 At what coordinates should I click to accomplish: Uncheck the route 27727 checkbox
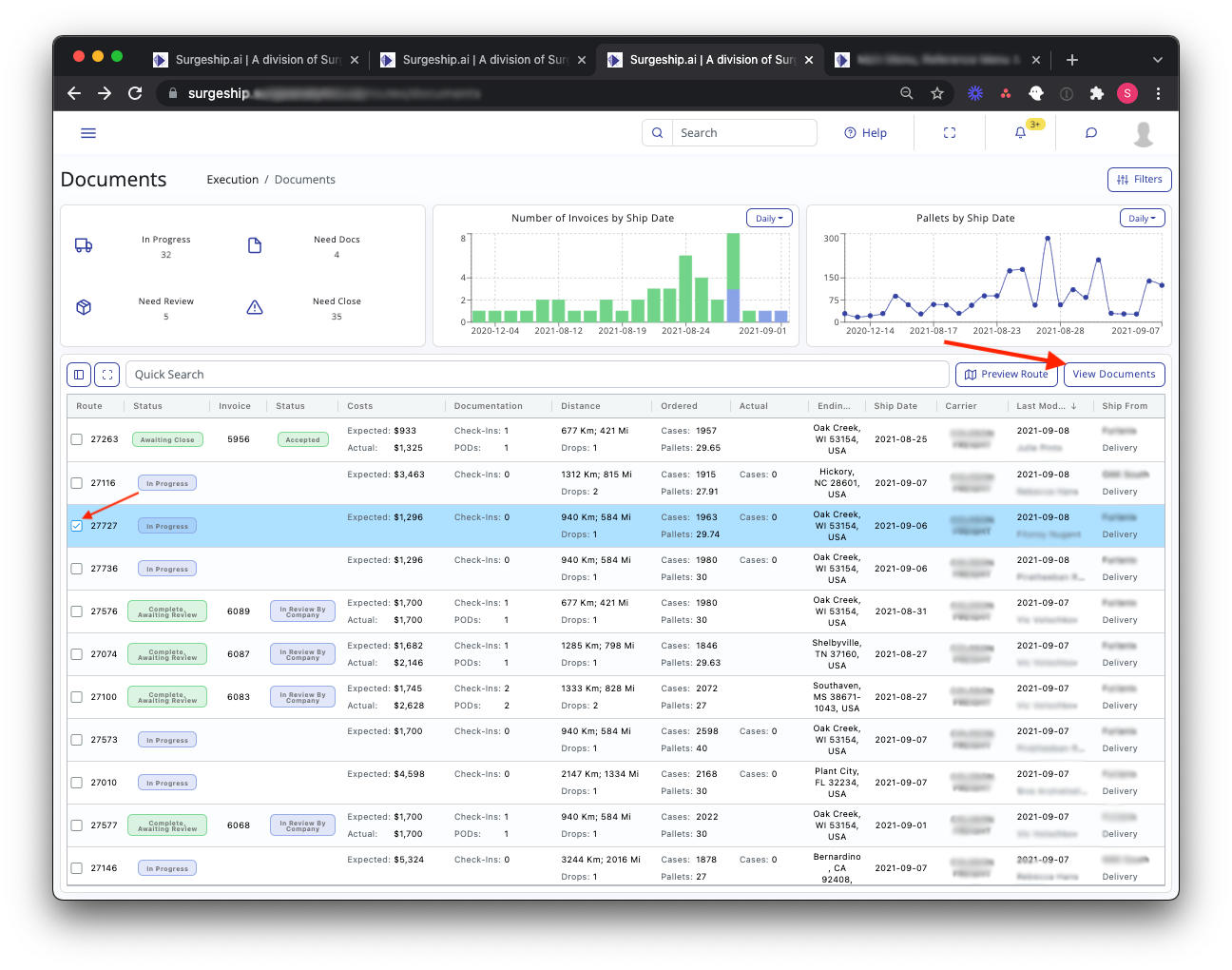[x=77, y=526]
